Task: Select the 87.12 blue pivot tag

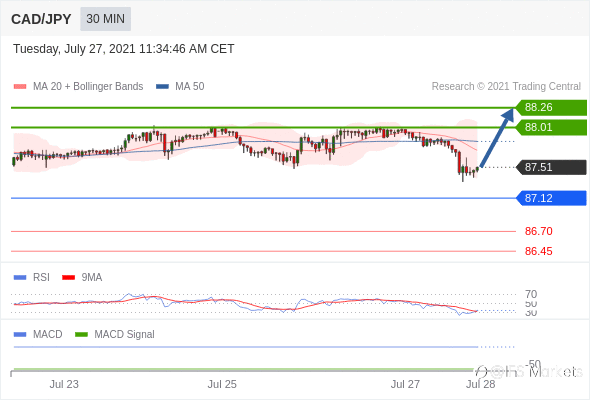Action: coord(551,198)
